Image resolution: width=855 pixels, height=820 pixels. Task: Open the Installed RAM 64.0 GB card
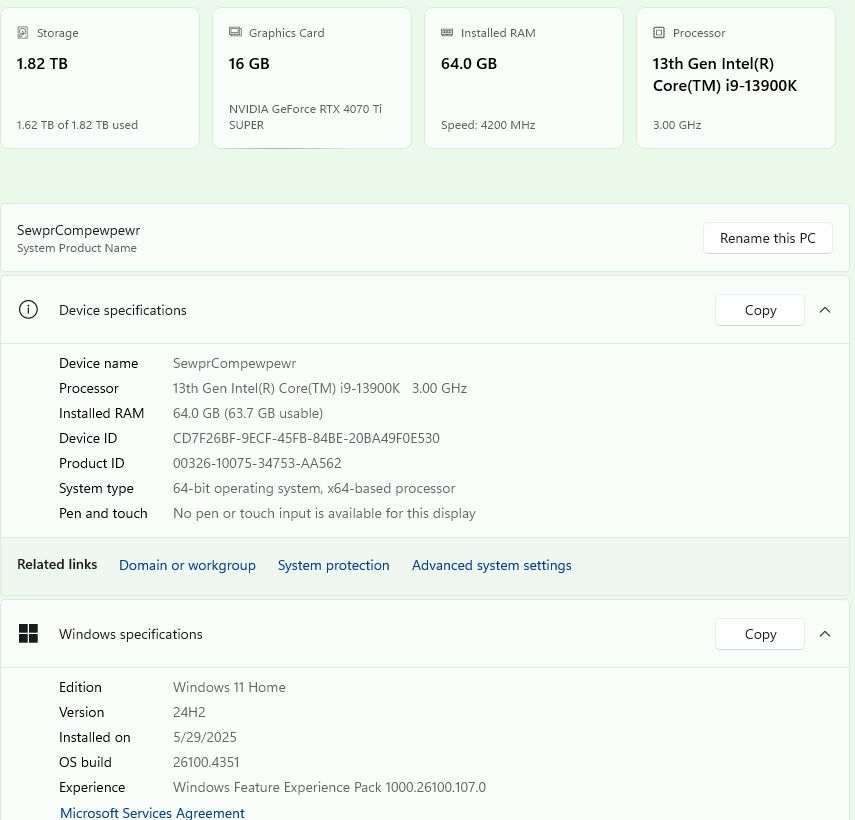click(x=524, y=78)
